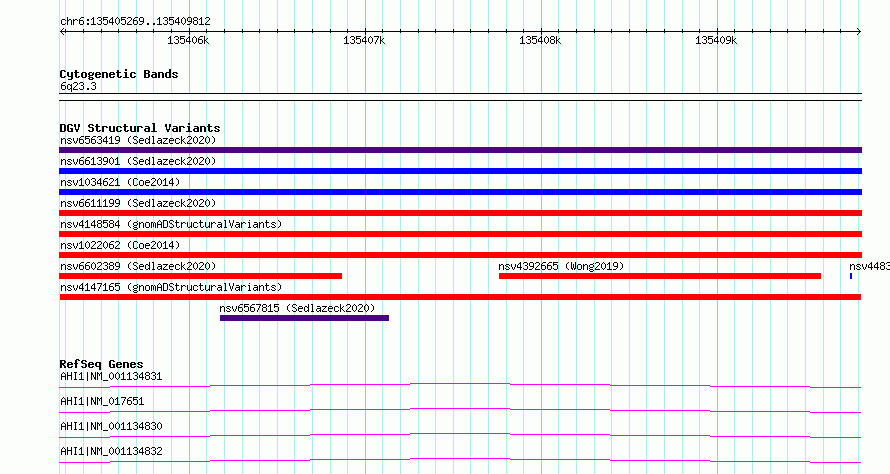Click the red nsv4148584 gnomAD bar
Image resolution: width=890 pixels, height=474 pixels.
[460, 234]
